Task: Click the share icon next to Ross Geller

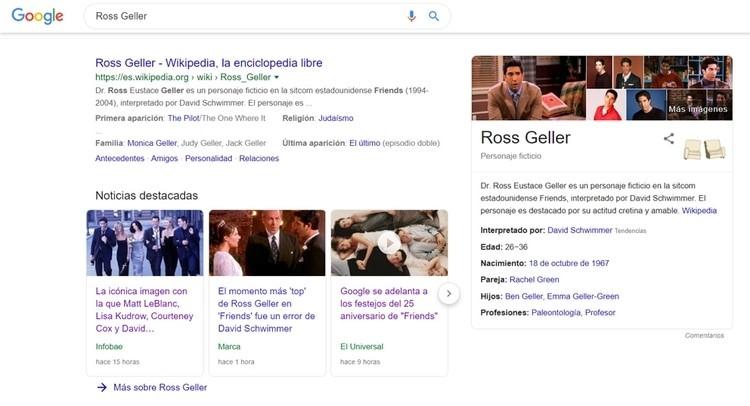Action: [669, 139]
